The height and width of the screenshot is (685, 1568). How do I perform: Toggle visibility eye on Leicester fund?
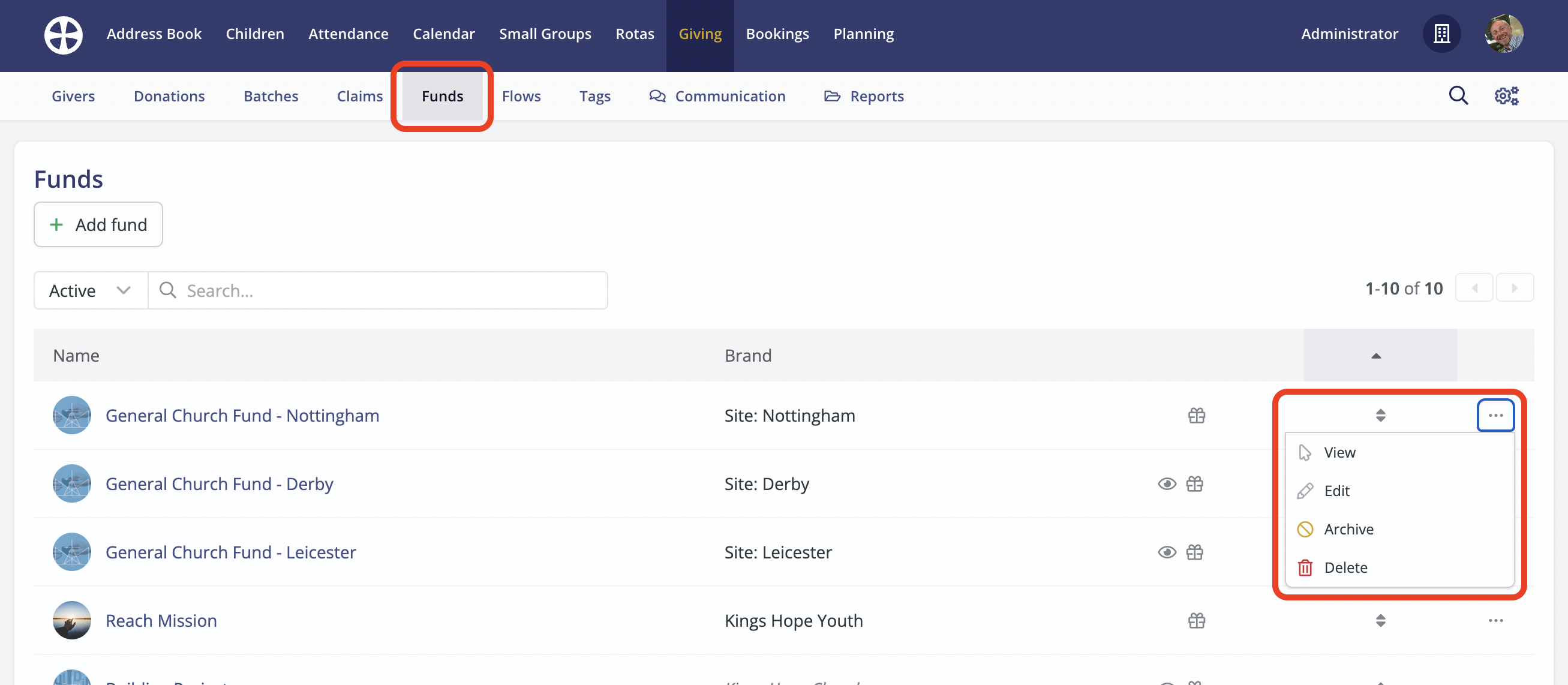(1166, 552)
